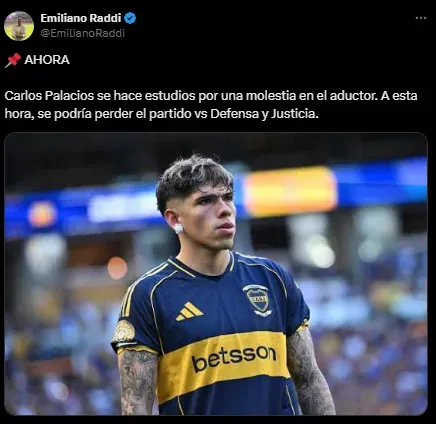Click the yellow horizontal stripe on the jersey

click(223, 363)
